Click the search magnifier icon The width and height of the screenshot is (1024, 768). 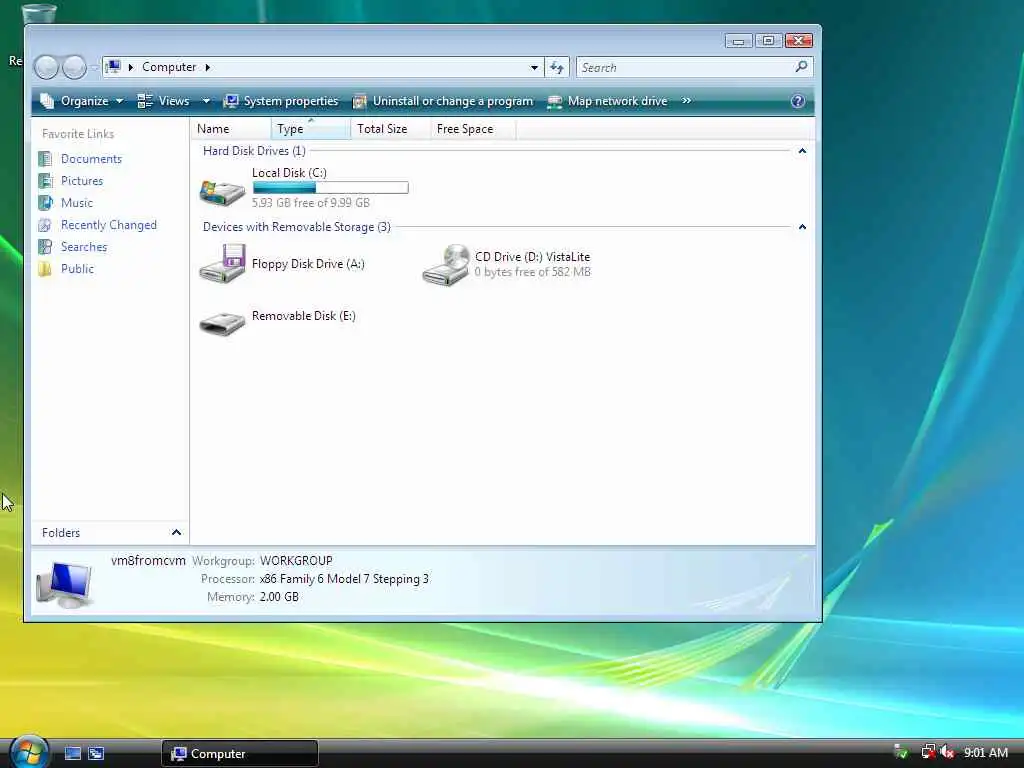coord(801,67)
